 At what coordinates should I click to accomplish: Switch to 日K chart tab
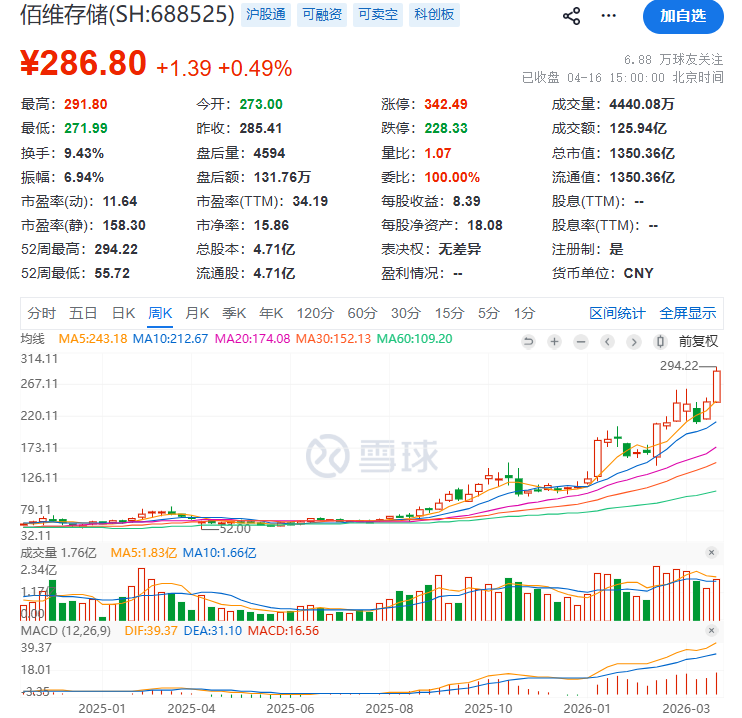[124, 313]
